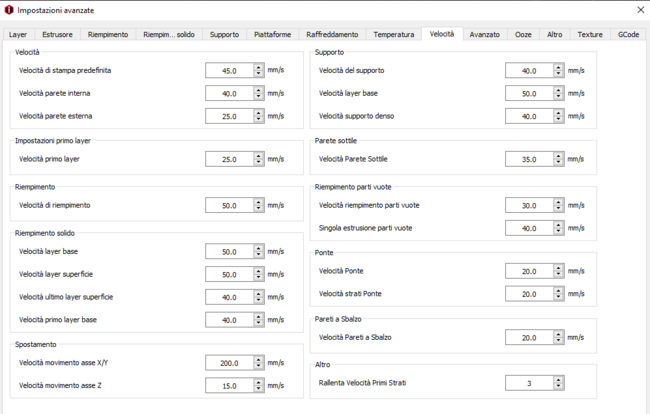Viewport: 650px width, 414px height.
Task: Click Velocità movimento asse X/Y input field
Action: point(229,363)
